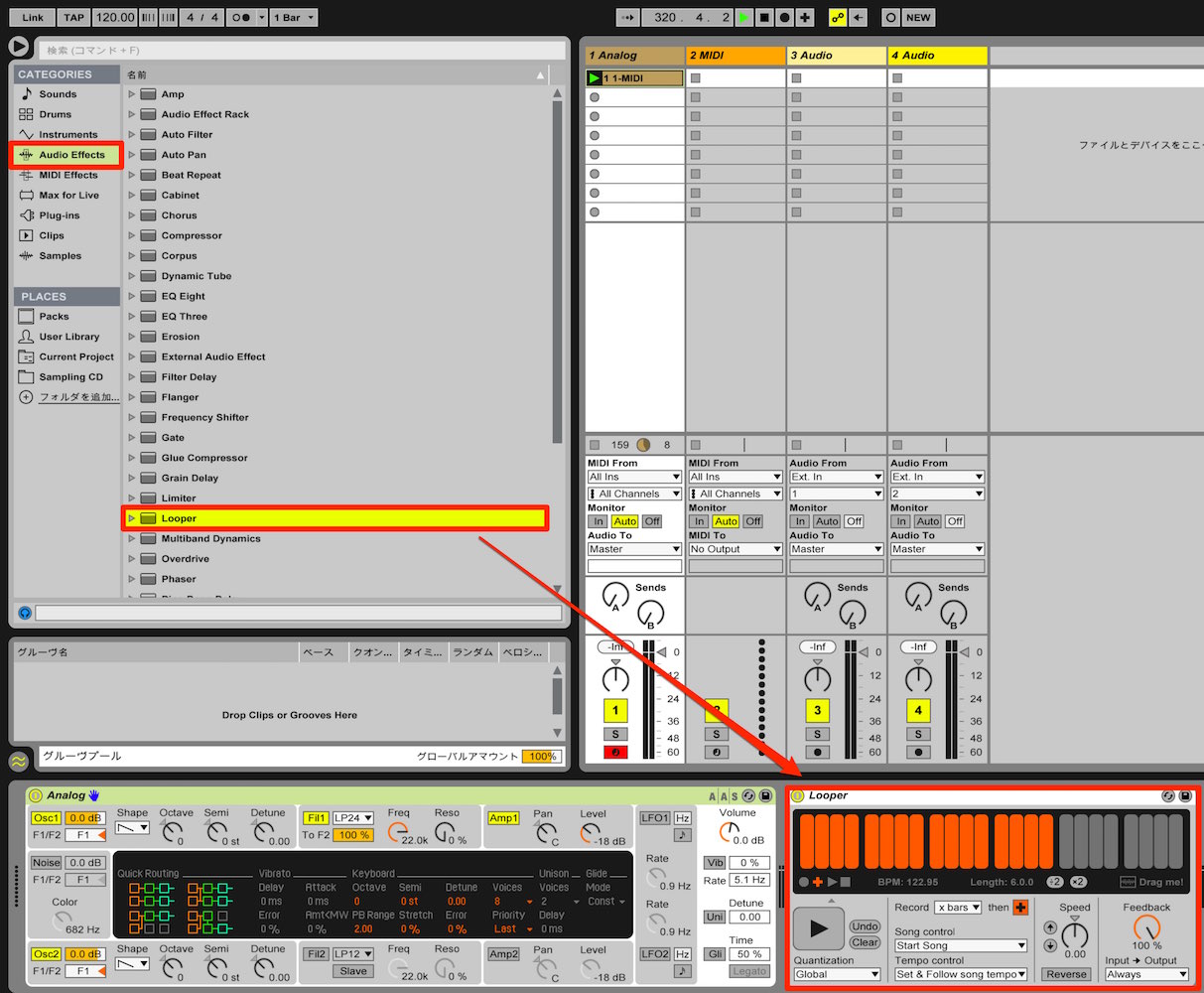Open the Fil1 LP24 filter type dropdown
This screenshot has width=1204, height=993.
tap(353, 818)
